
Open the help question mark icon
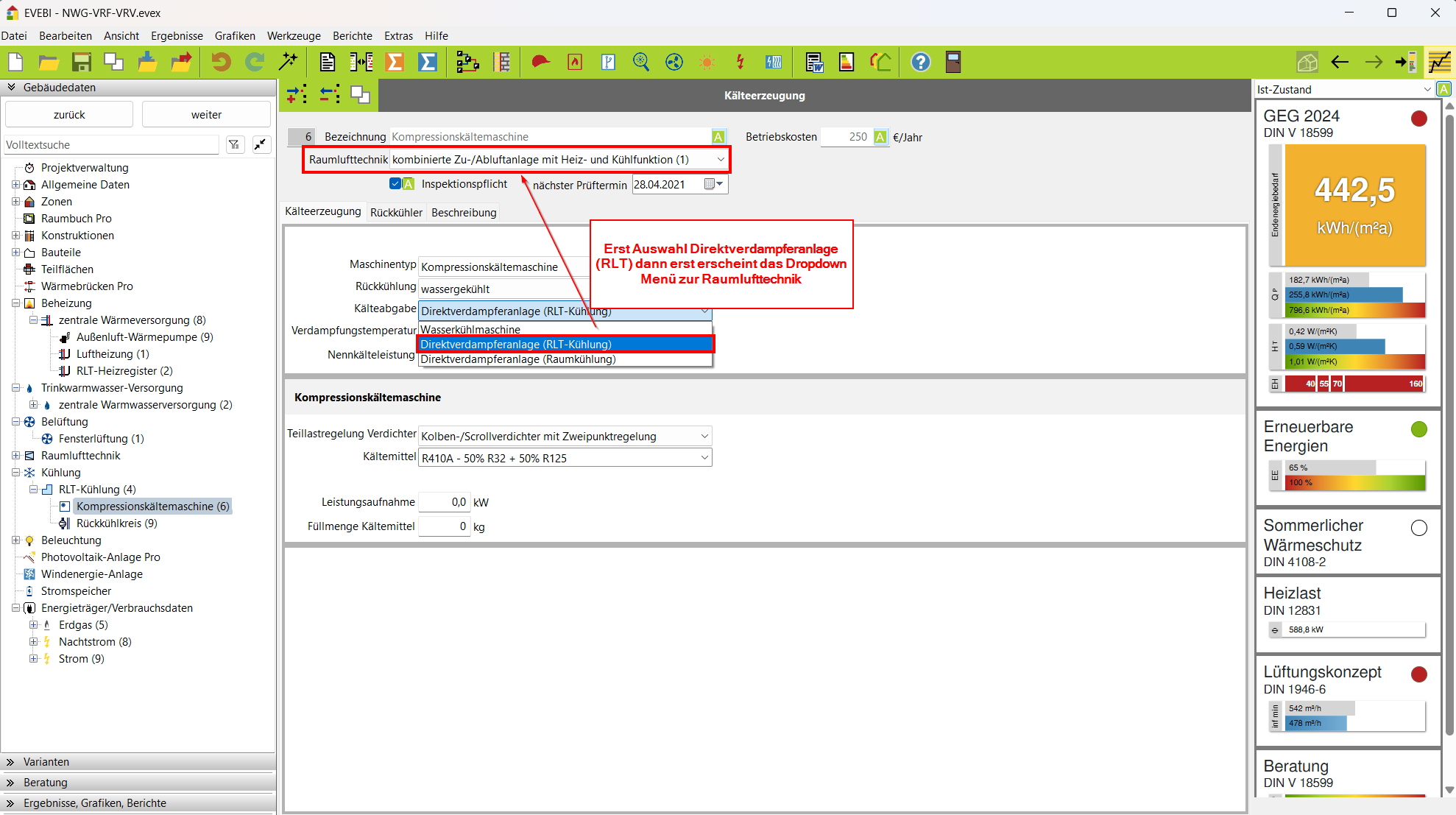[x=920, y=63]
